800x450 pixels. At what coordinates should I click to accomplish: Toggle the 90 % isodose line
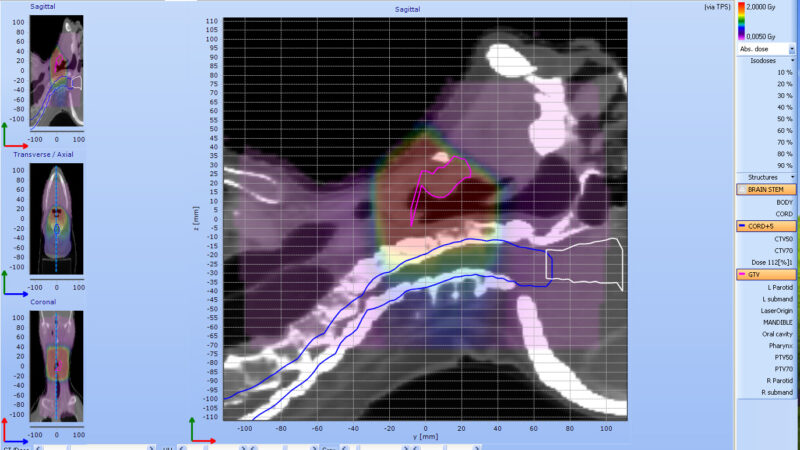coord(785,166)
